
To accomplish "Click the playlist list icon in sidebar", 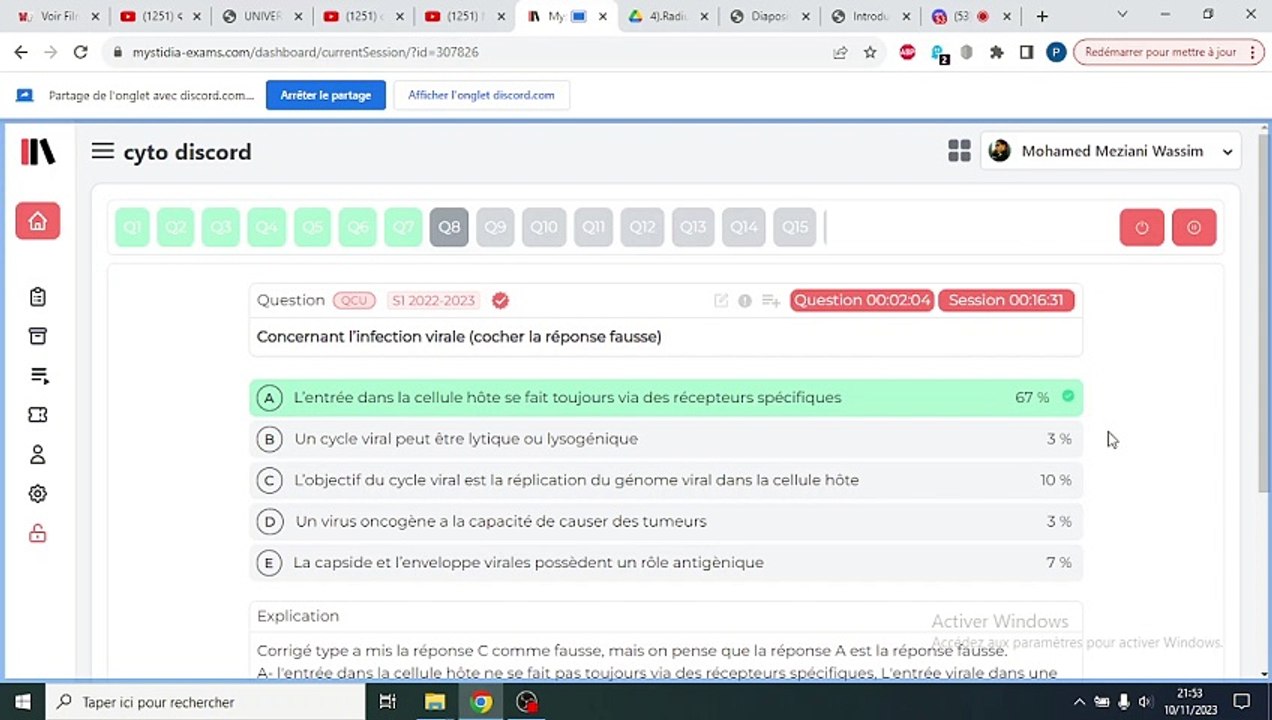I will pos(38,376).
